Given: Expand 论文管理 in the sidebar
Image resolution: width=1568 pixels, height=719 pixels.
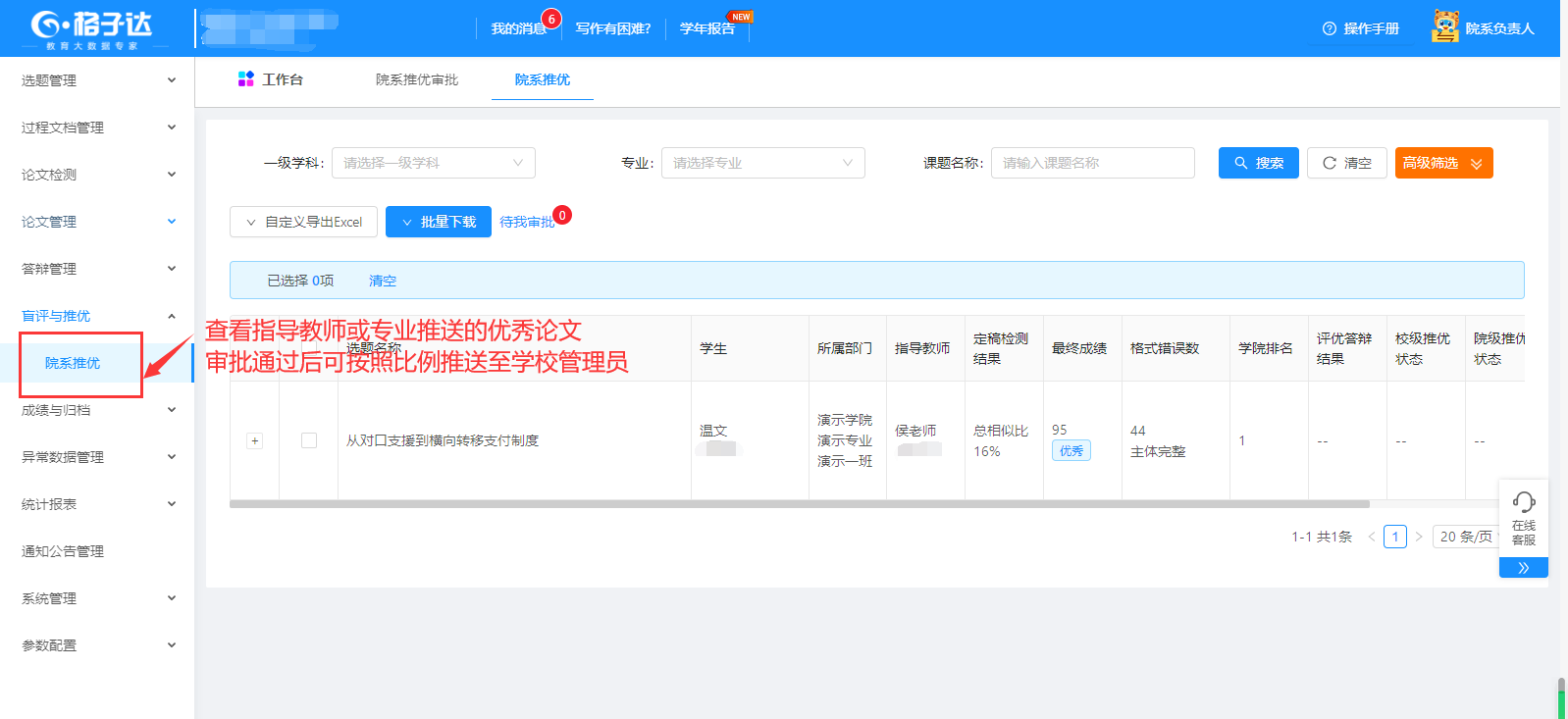Looking at the screenshot, I should click(98, 222).
